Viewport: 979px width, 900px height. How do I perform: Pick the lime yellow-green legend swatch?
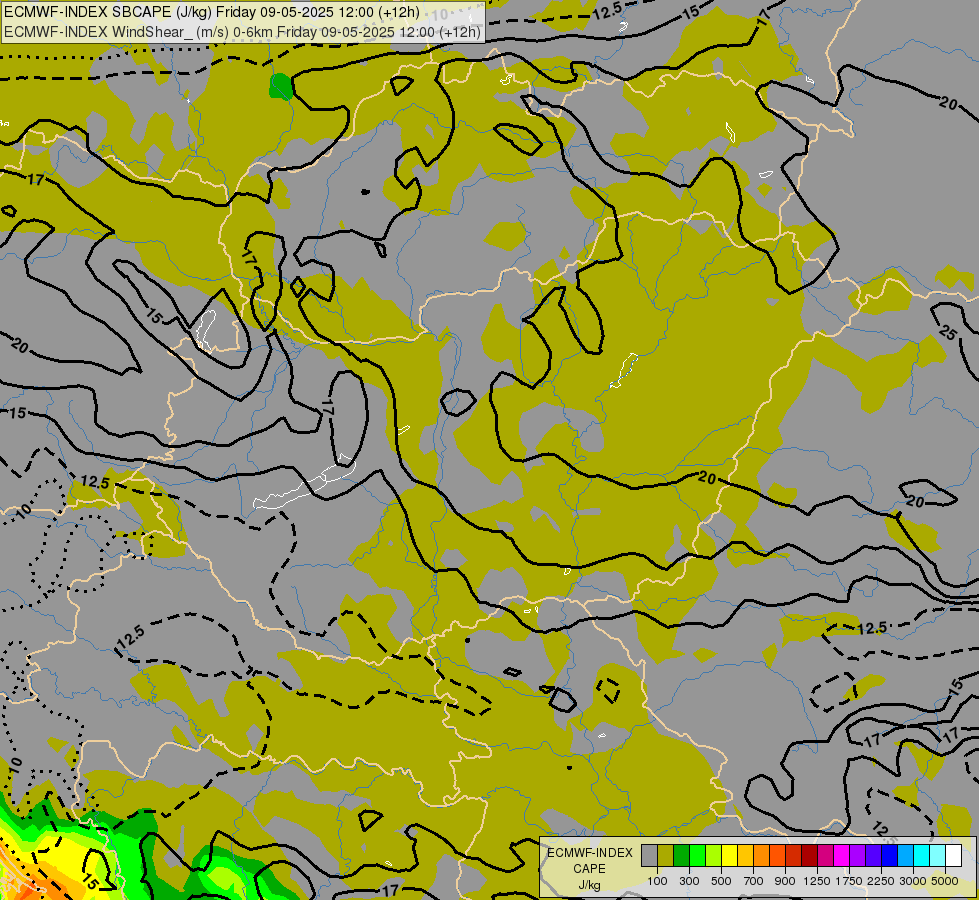[x=713, y=856]
